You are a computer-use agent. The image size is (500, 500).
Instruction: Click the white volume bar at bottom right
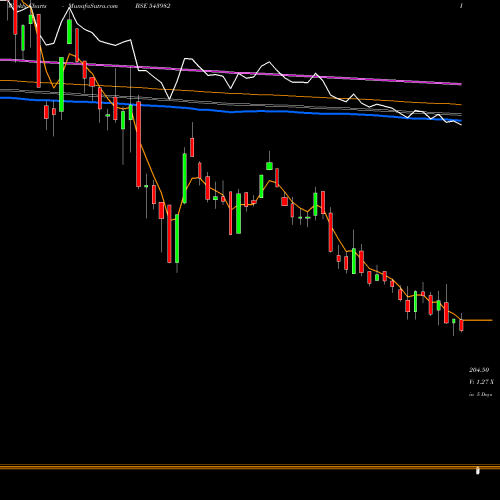pyautogui.click(x=478, y=470)
